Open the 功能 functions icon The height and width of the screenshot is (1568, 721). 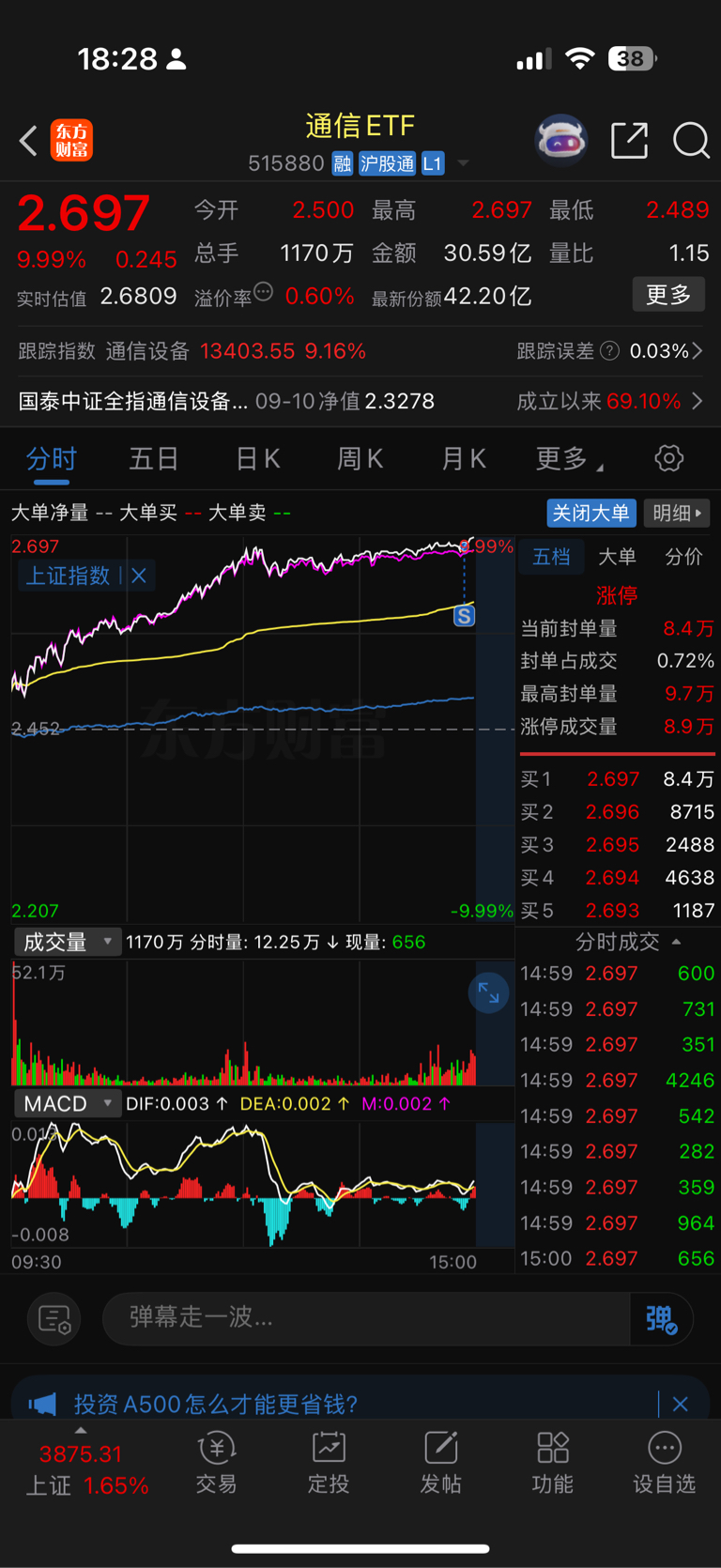click(x=552, y=1463)
